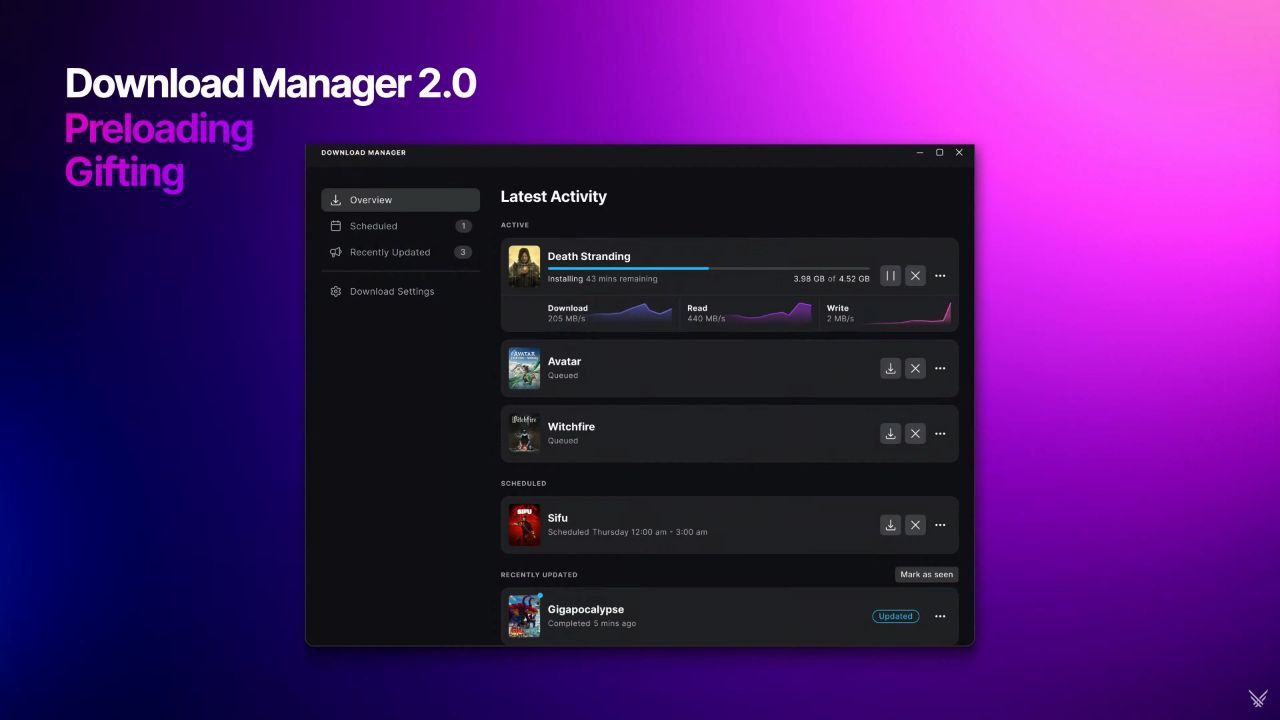Open Death Stranding via its thumbnail
This screenshot has height=720, width=1280.
(523, 265)
